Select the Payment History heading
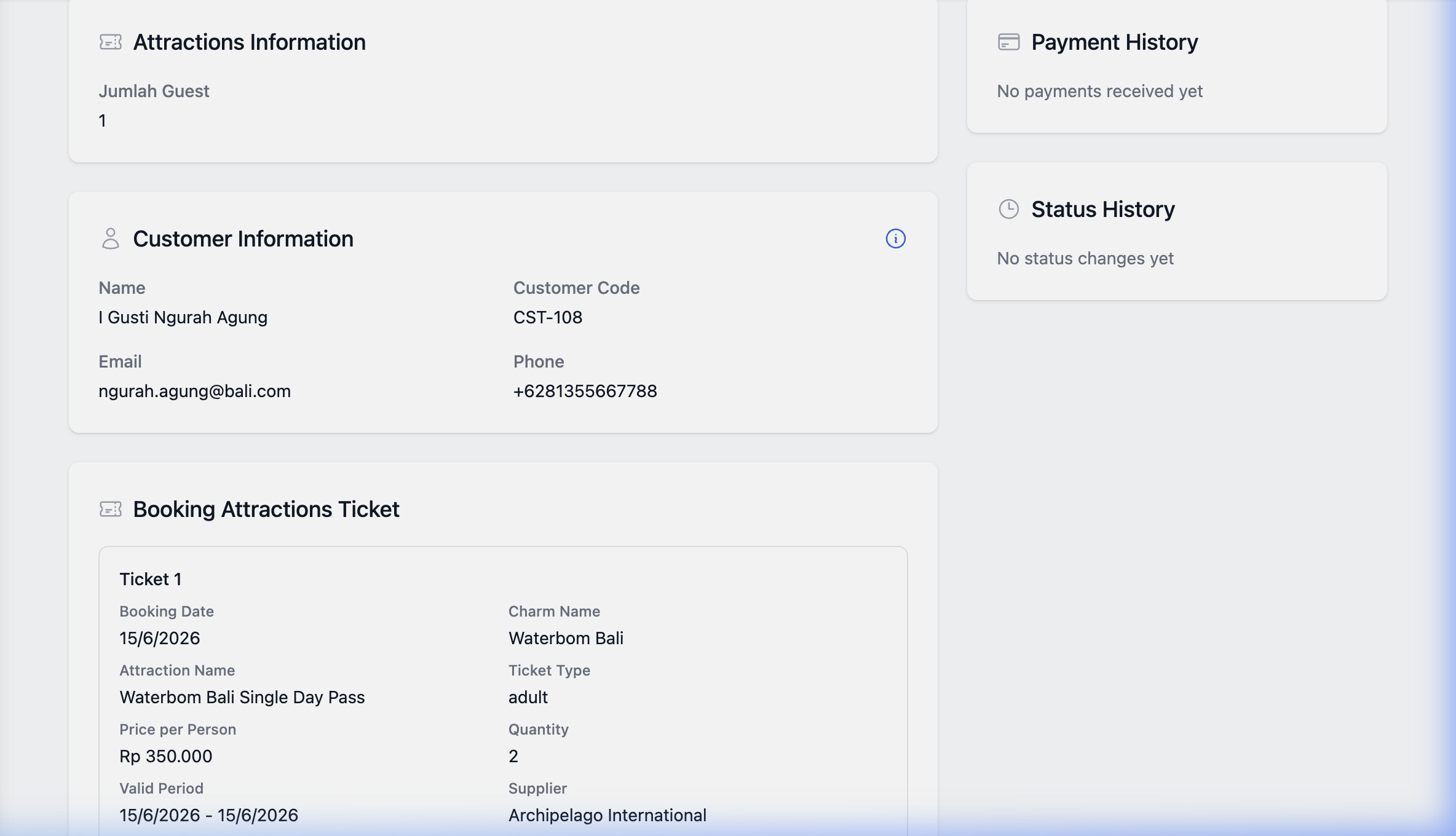Viewport: 1456px width, 836px height. pyautogui.click(x=1114, y=42)
